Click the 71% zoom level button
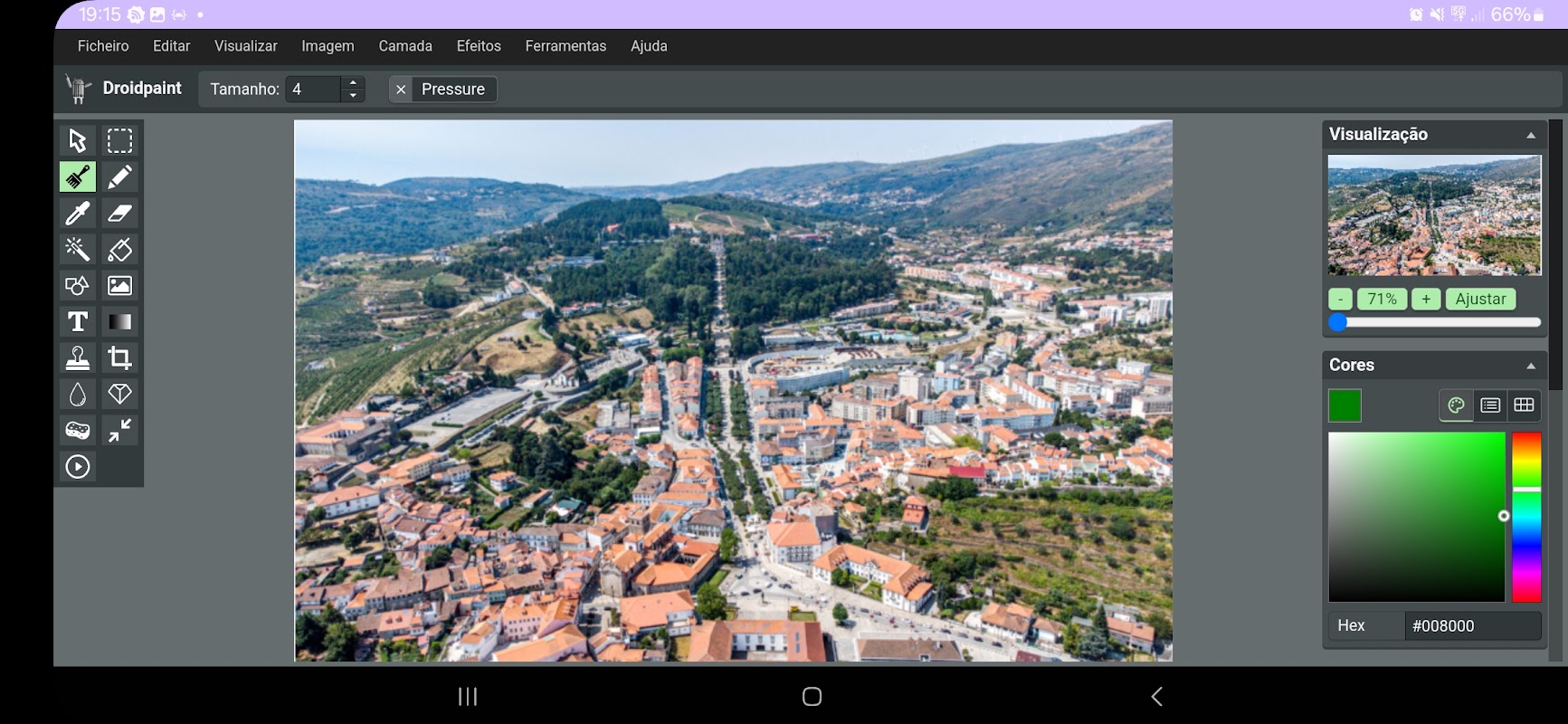 tap(1382, 299)
